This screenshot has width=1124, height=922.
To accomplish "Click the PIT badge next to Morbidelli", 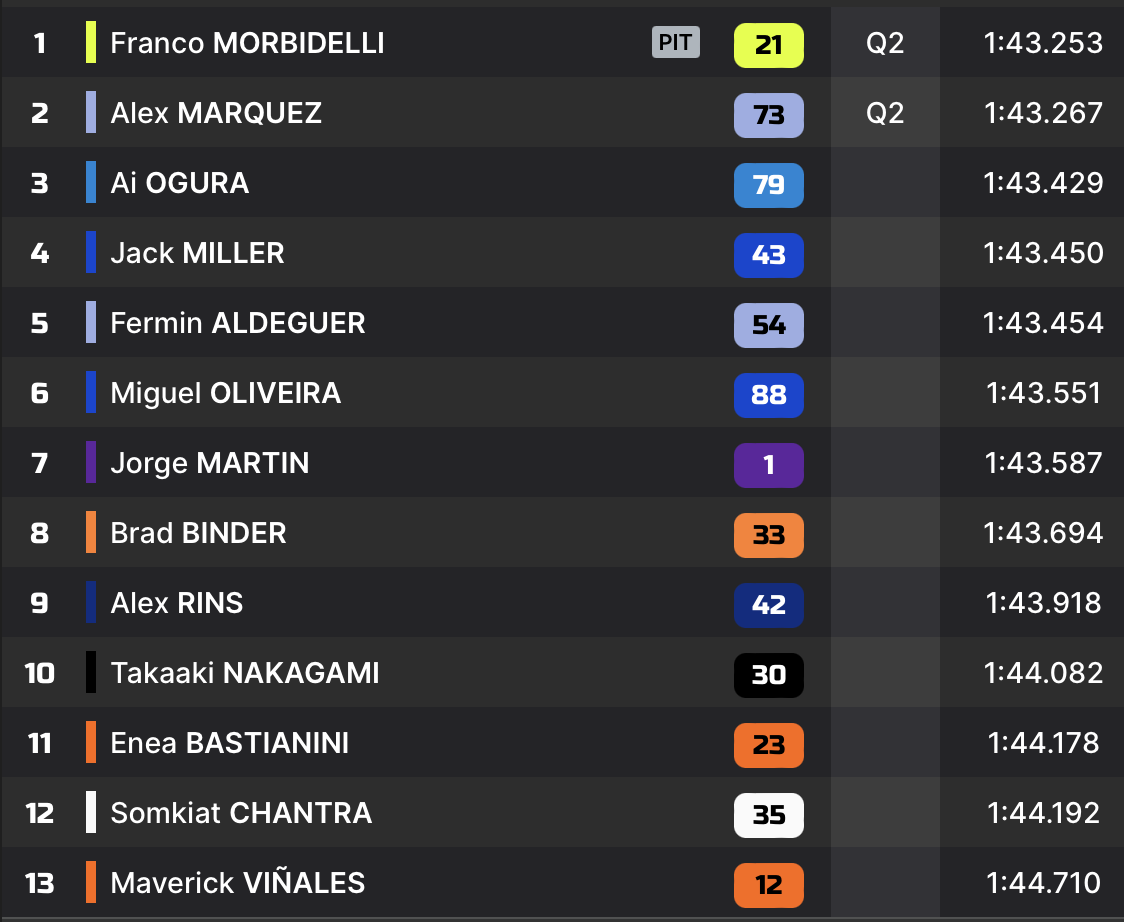I will 675,42.
